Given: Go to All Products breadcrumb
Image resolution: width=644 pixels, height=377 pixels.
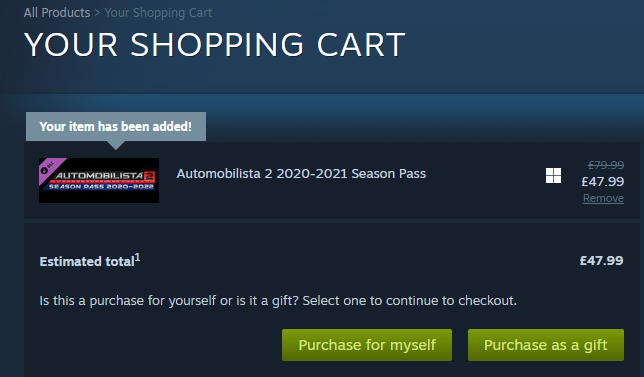Looking at the screenshot, I should point(57,13).
